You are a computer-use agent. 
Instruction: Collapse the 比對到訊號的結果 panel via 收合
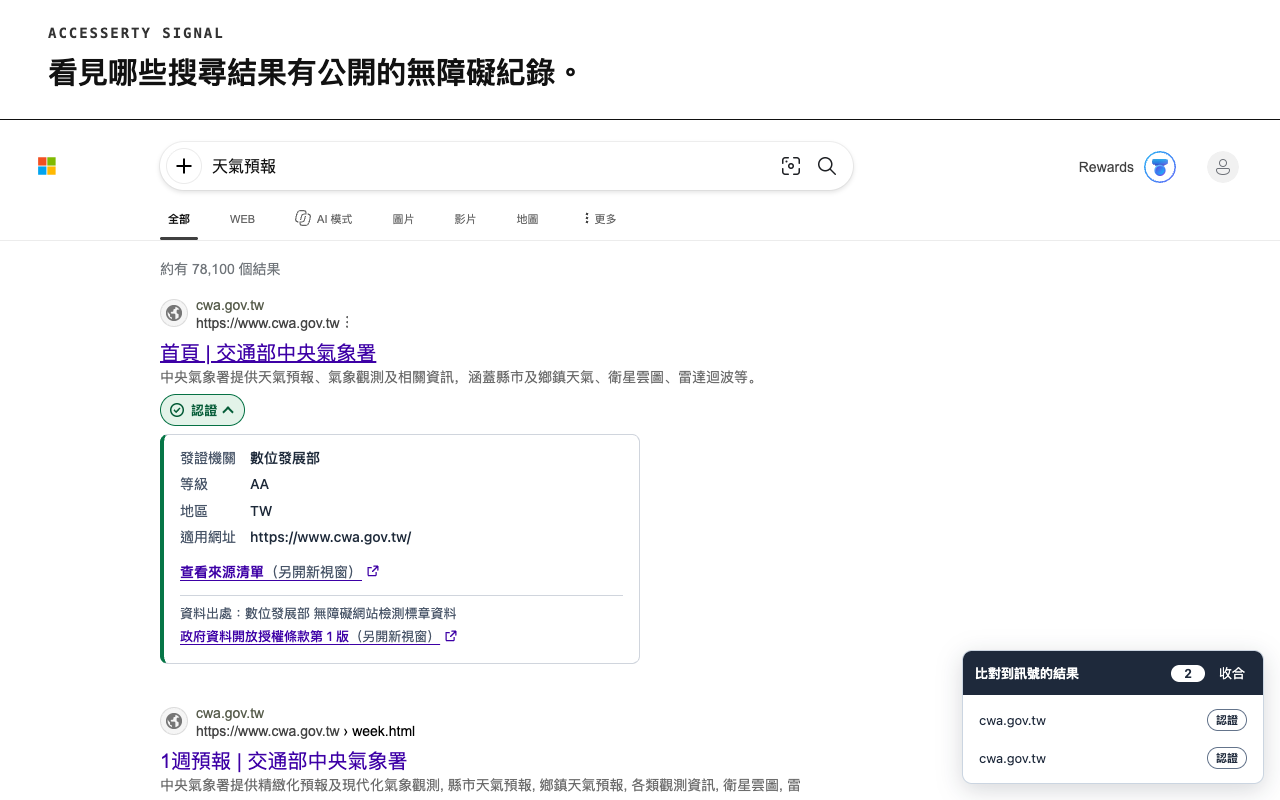click(1232, 674)
